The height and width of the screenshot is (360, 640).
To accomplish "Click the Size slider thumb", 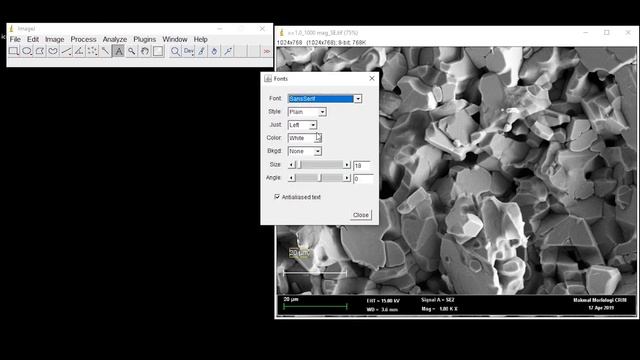I will pyautogui.click(x=299, y=165).
